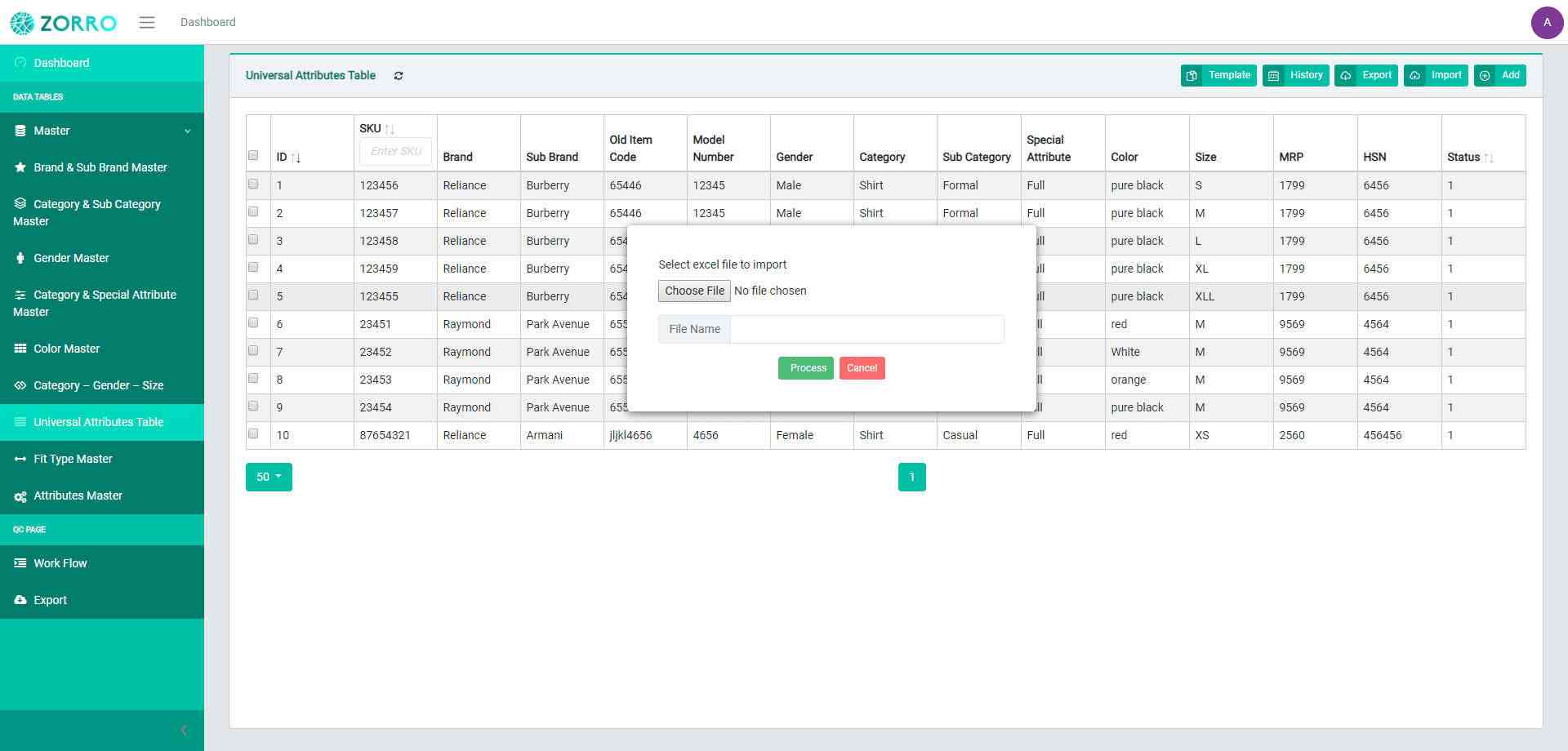Collapse the sidebar with the chevron
1568x751 pixels.
184,731
